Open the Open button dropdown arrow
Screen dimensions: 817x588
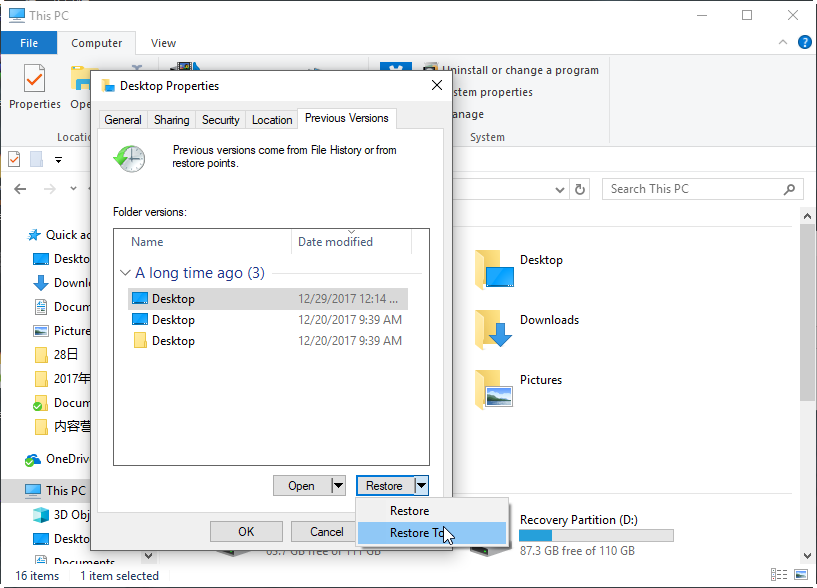pyautogui.click(x=338, y=486)
